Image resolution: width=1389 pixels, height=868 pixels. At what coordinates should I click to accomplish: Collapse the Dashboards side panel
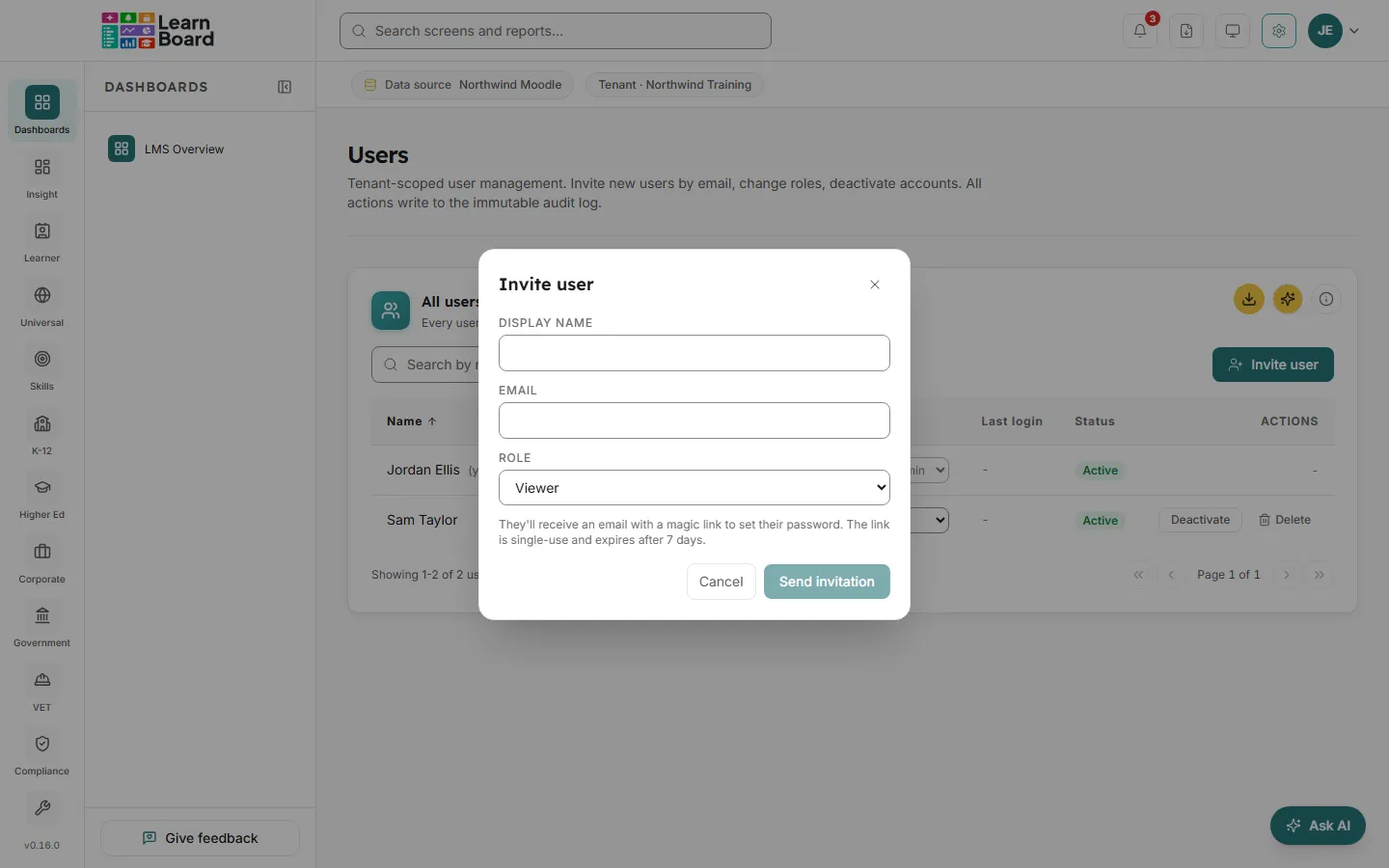click(x=285, y=87)
